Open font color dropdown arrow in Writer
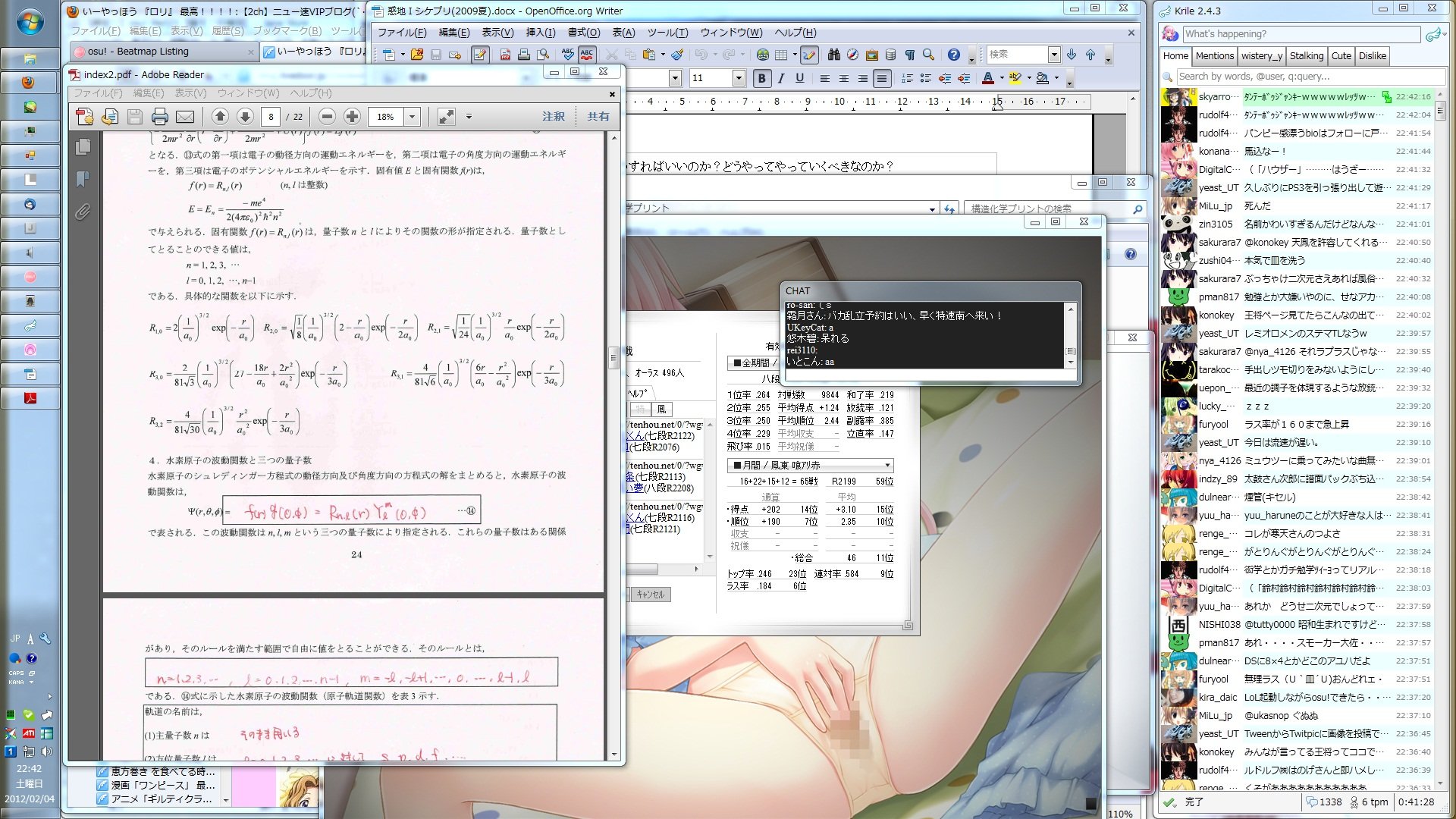The height and width of the screenshot is (819, 1456). point(1002,78)
